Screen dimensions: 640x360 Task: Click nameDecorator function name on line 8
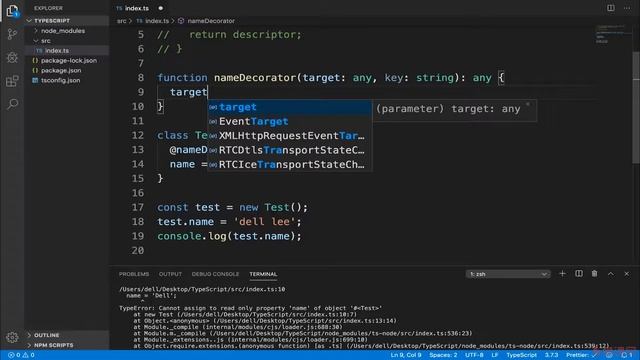(255, 78)
